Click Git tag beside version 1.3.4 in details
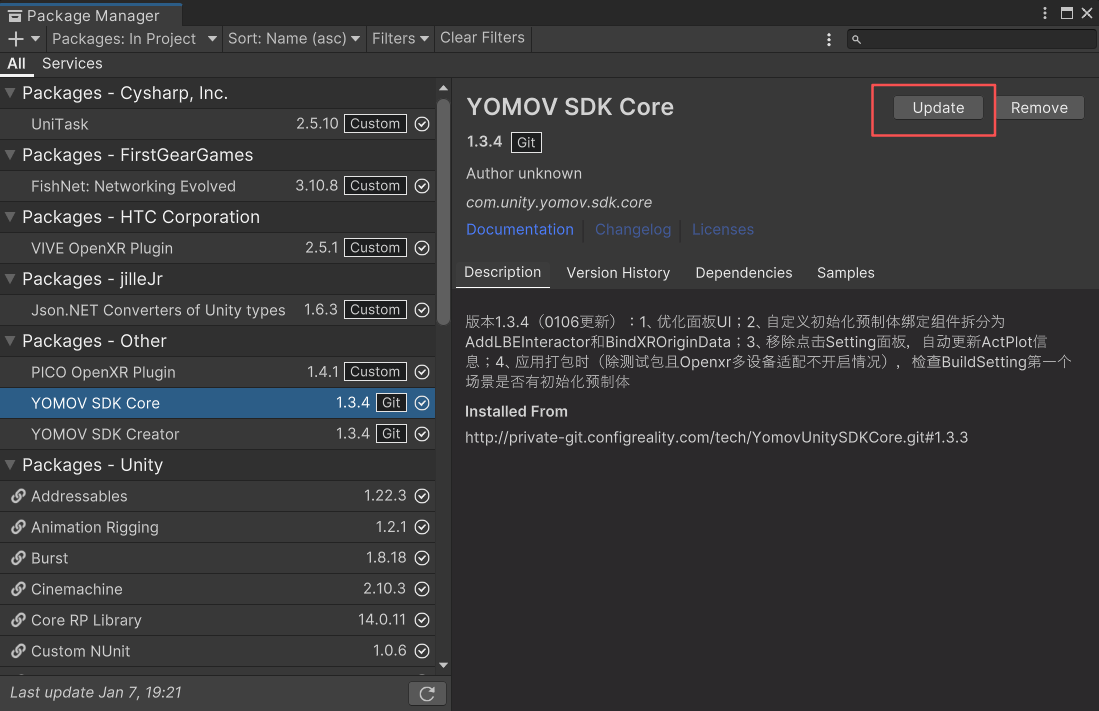 tap(526, 142)
